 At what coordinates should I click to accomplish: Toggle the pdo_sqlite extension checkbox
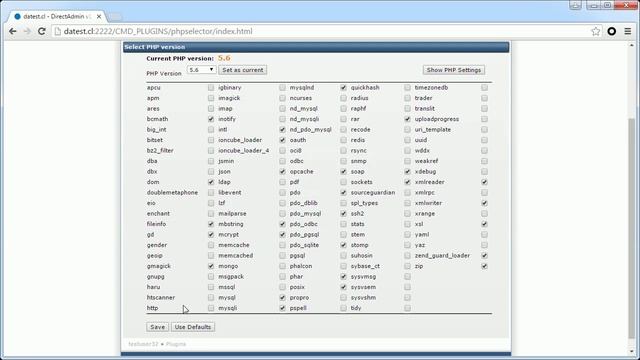[x=343, y=245]
